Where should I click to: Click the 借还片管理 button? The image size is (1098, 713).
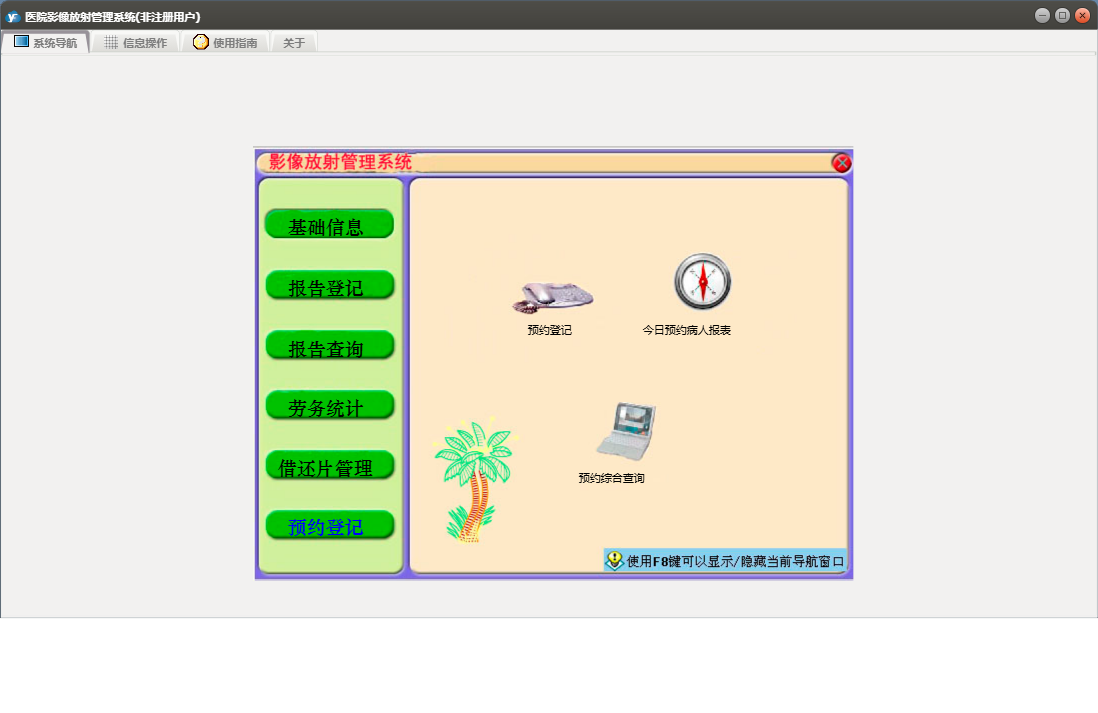(x=329, y=466)
